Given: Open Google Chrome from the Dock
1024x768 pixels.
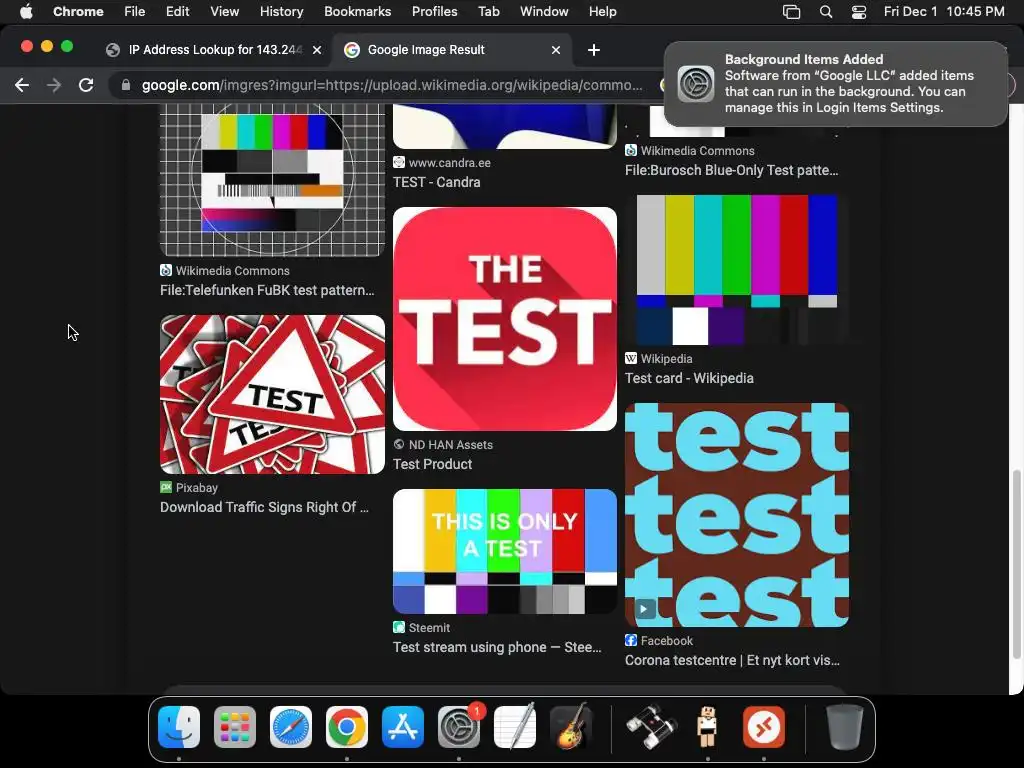Looking at the screenshot, I should 347,727.
